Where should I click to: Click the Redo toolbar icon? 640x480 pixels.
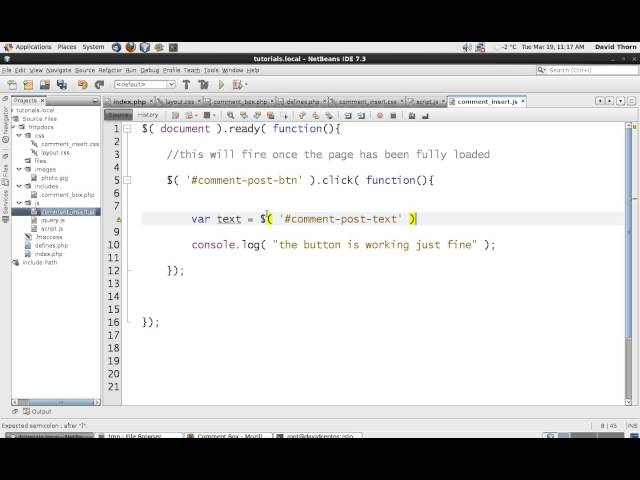[99, 85]
